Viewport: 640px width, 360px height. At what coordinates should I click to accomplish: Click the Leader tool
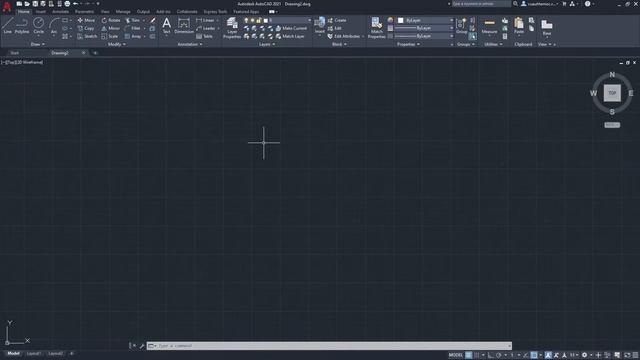[205, 28]
